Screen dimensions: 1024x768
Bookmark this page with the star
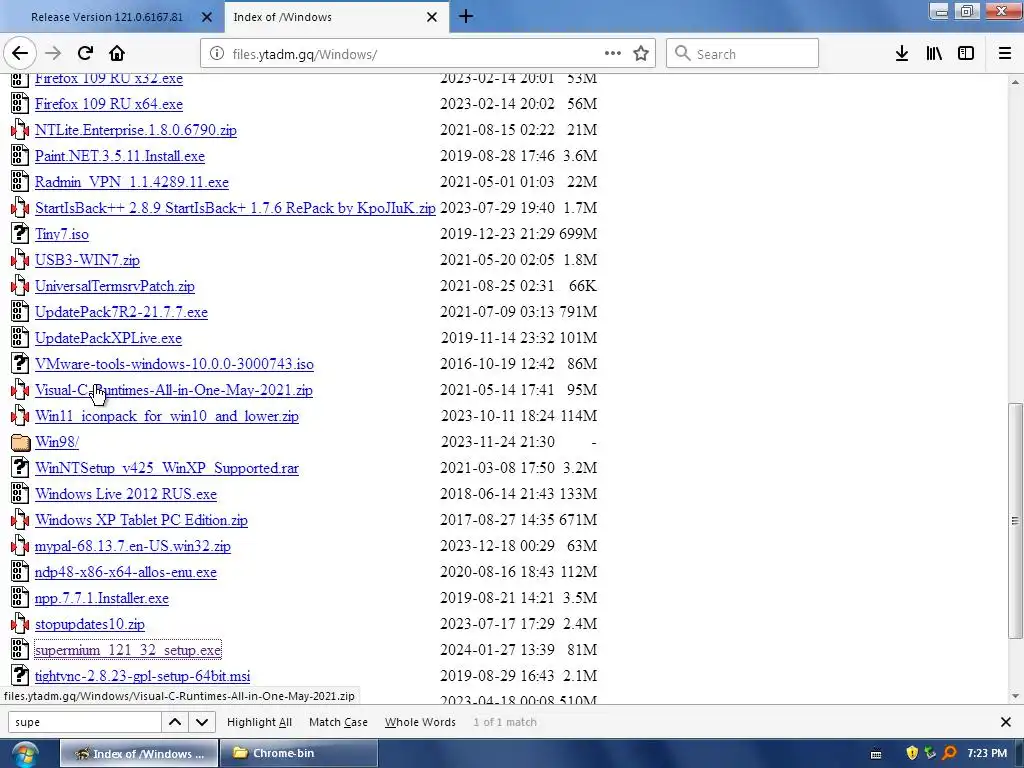(x=641, y=54)
